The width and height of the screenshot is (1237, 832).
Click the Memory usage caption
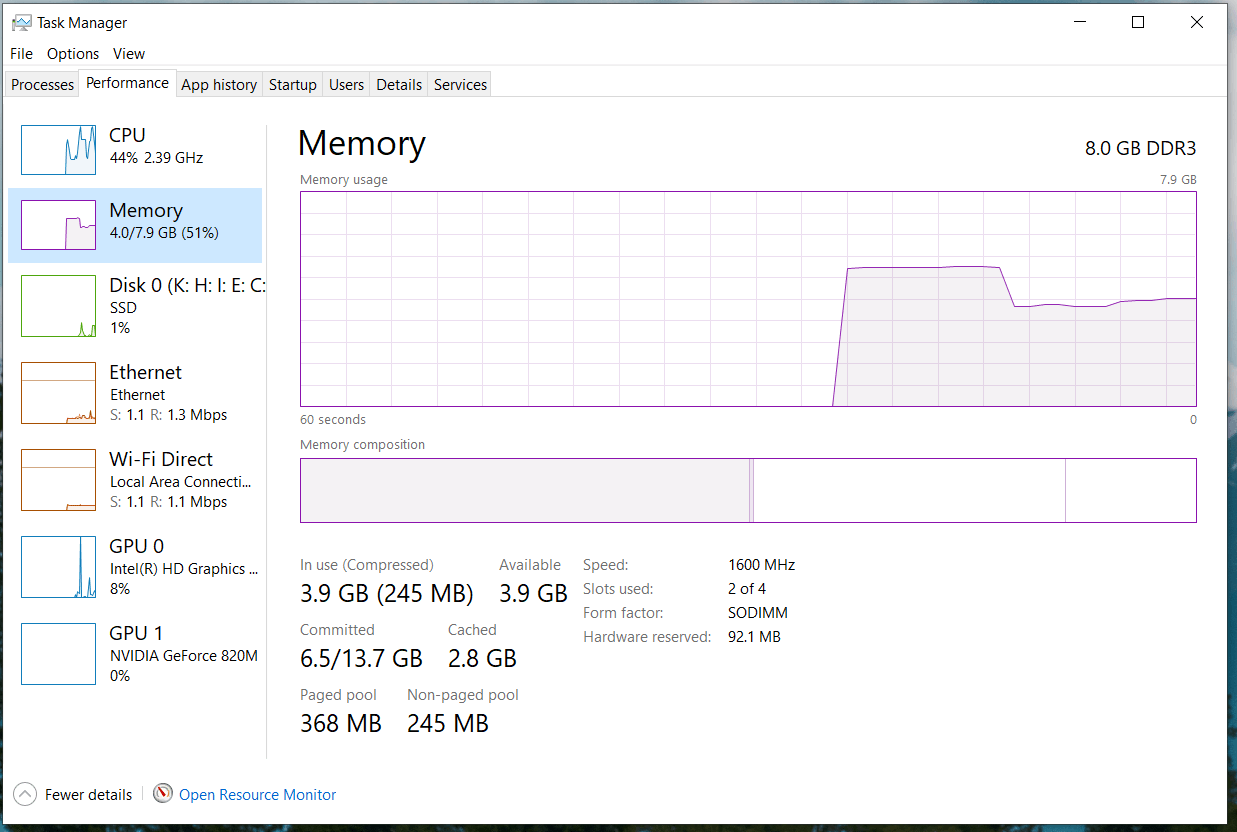[x=344, y=180]
